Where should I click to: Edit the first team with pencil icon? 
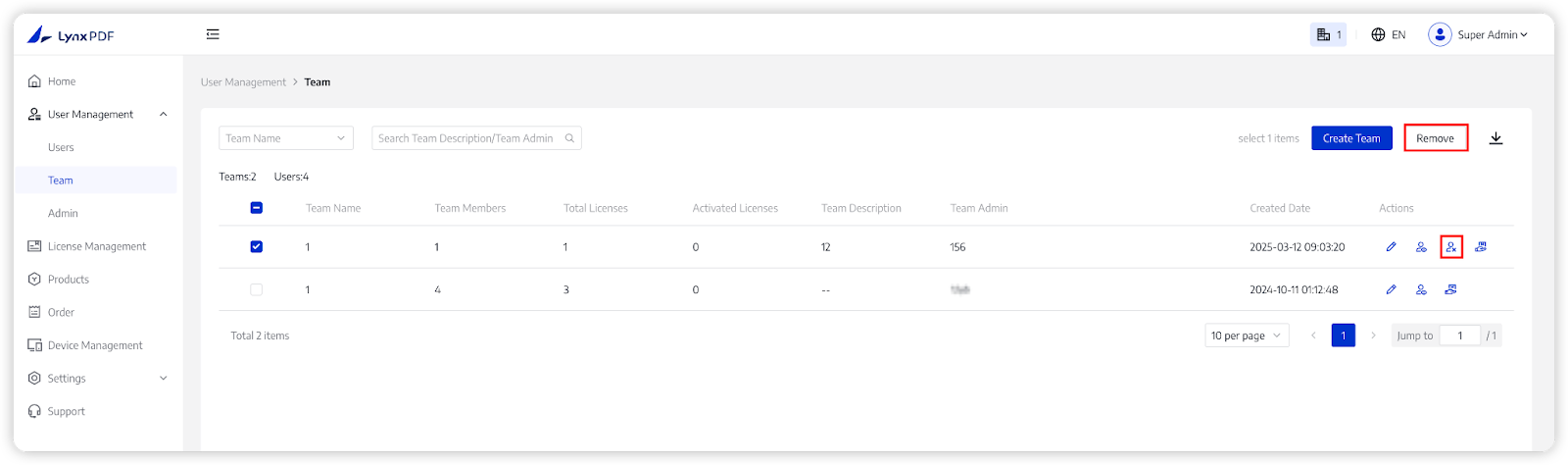[x=1391, y=247]
